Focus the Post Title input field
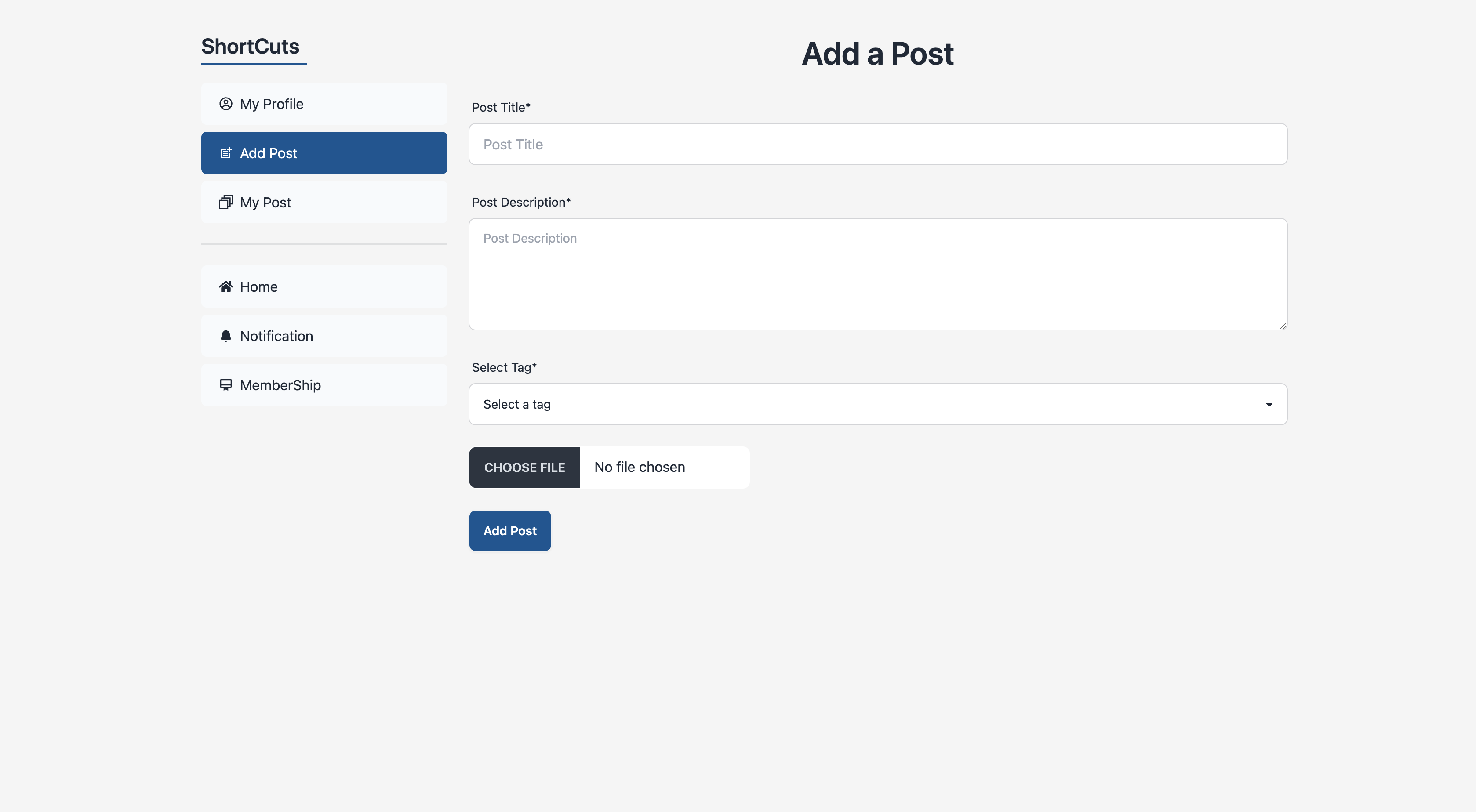The image size is (1476, 812). click(x=878, y=144)
